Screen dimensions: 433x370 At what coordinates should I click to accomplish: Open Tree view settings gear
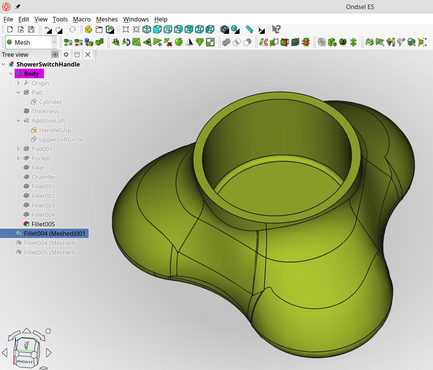66,54
